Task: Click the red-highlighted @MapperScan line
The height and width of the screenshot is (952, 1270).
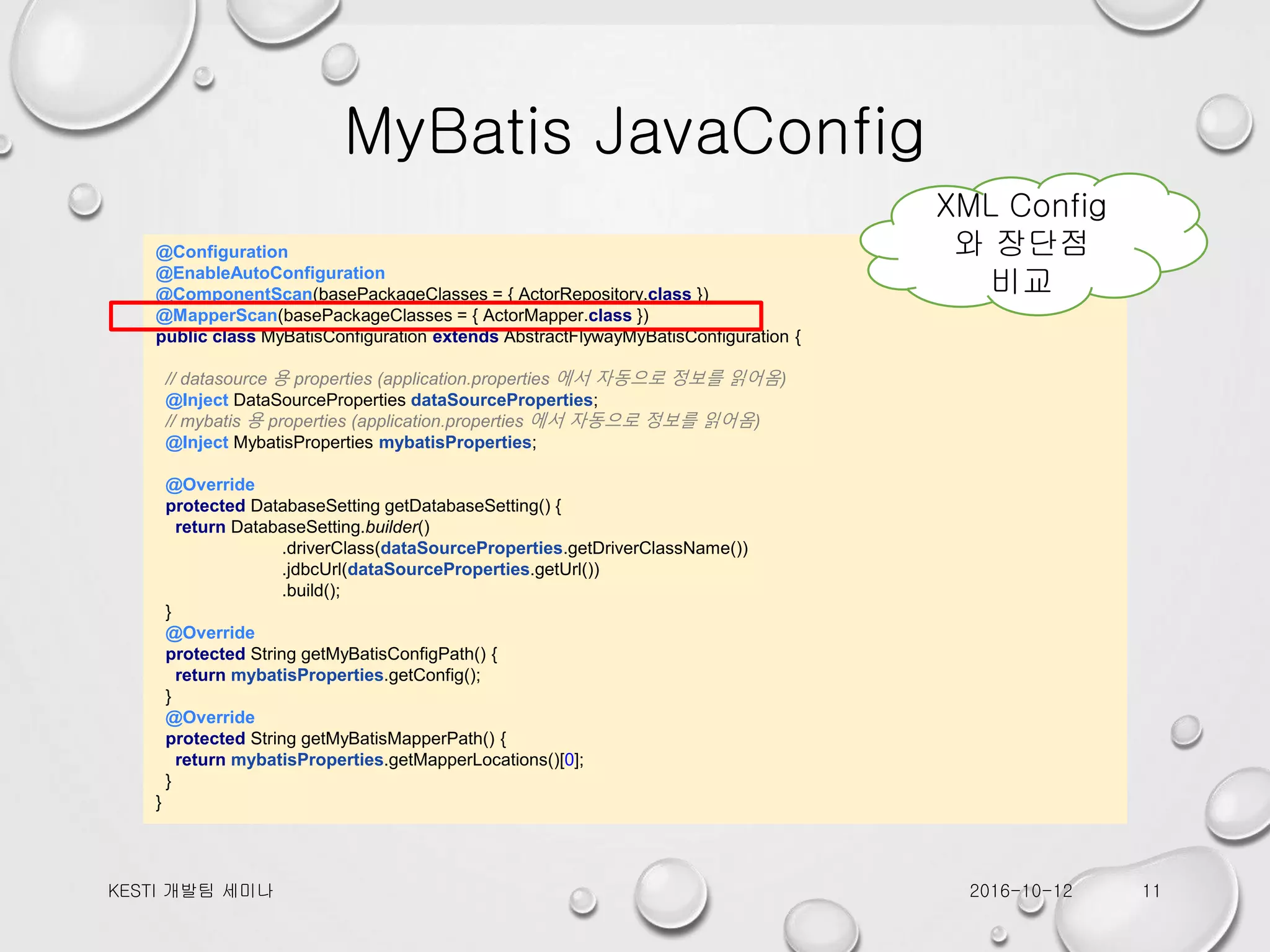Action: pos(402,315)
